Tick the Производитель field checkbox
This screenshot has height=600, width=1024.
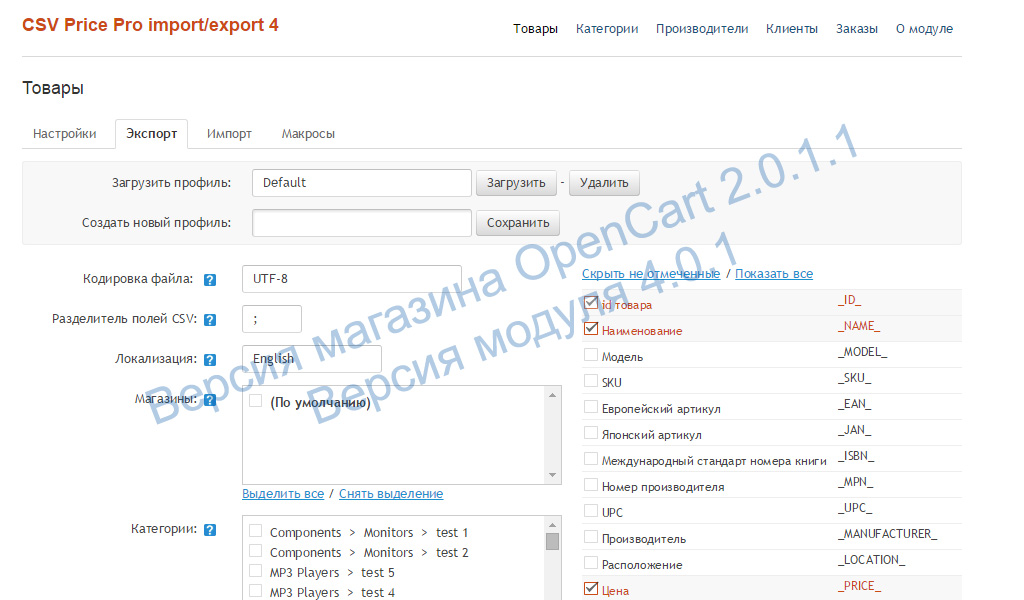click(591, 537)
